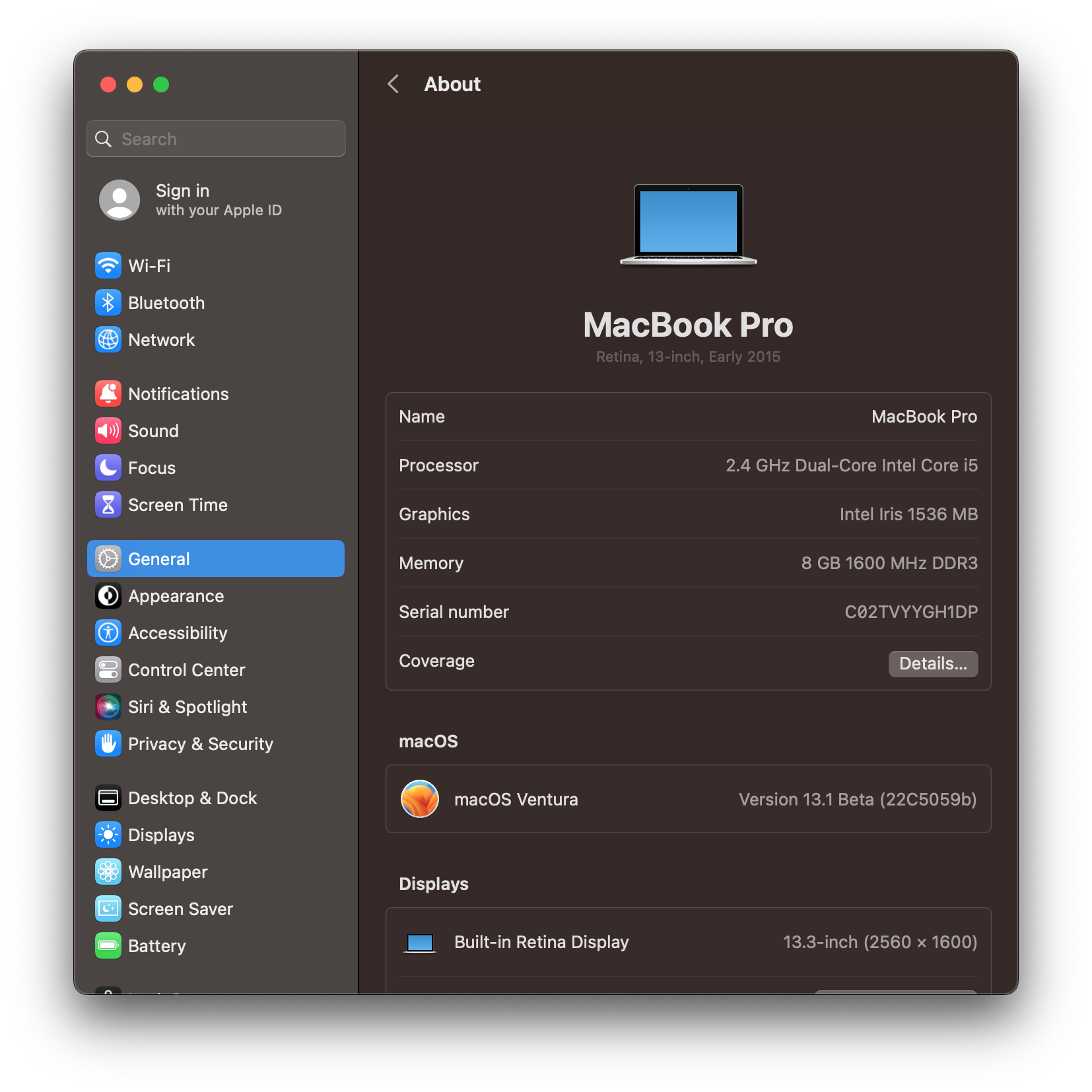Click the 13.3-inch (2560 × 1600) resolution text
1092x1092 pixels.
[x=880, y=942]
